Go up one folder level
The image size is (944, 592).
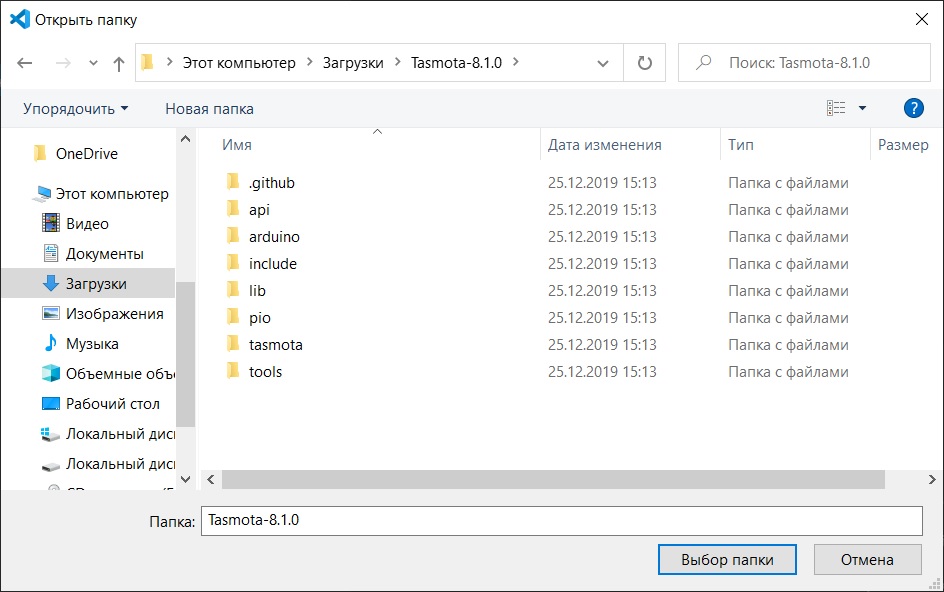[119, 63]
